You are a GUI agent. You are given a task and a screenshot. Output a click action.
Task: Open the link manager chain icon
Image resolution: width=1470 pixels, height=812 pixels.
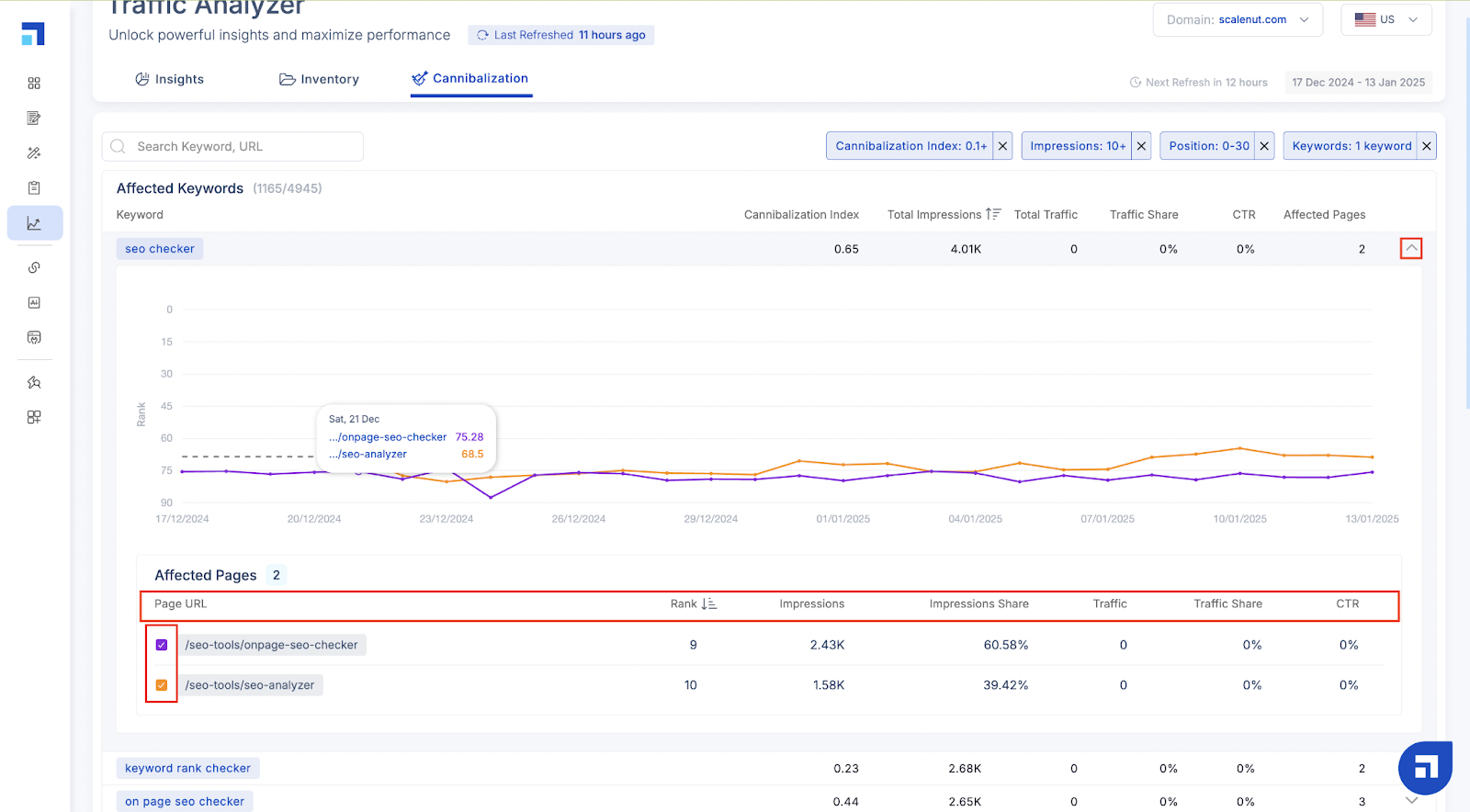(x=34, y=267)
